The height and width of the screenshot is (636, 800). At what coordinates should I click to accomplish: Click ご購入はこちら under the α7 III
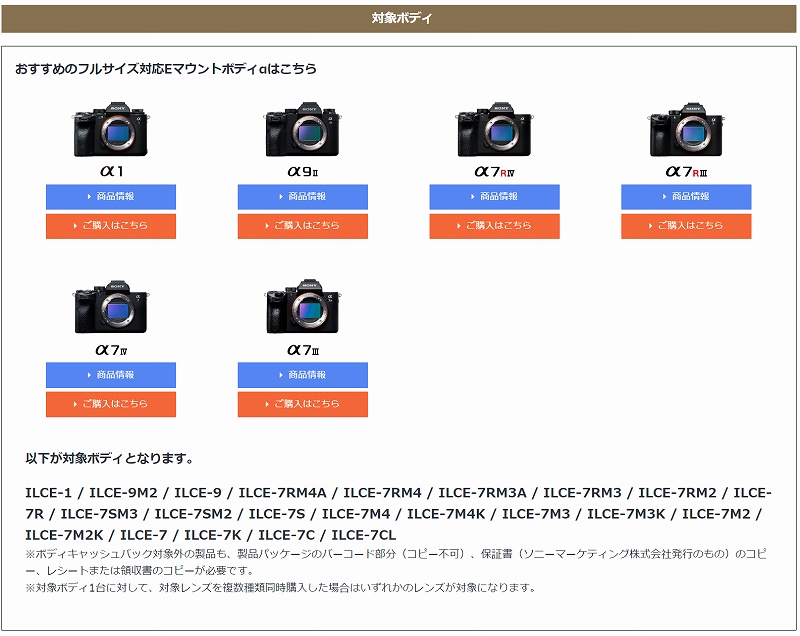tap(303, 404)
